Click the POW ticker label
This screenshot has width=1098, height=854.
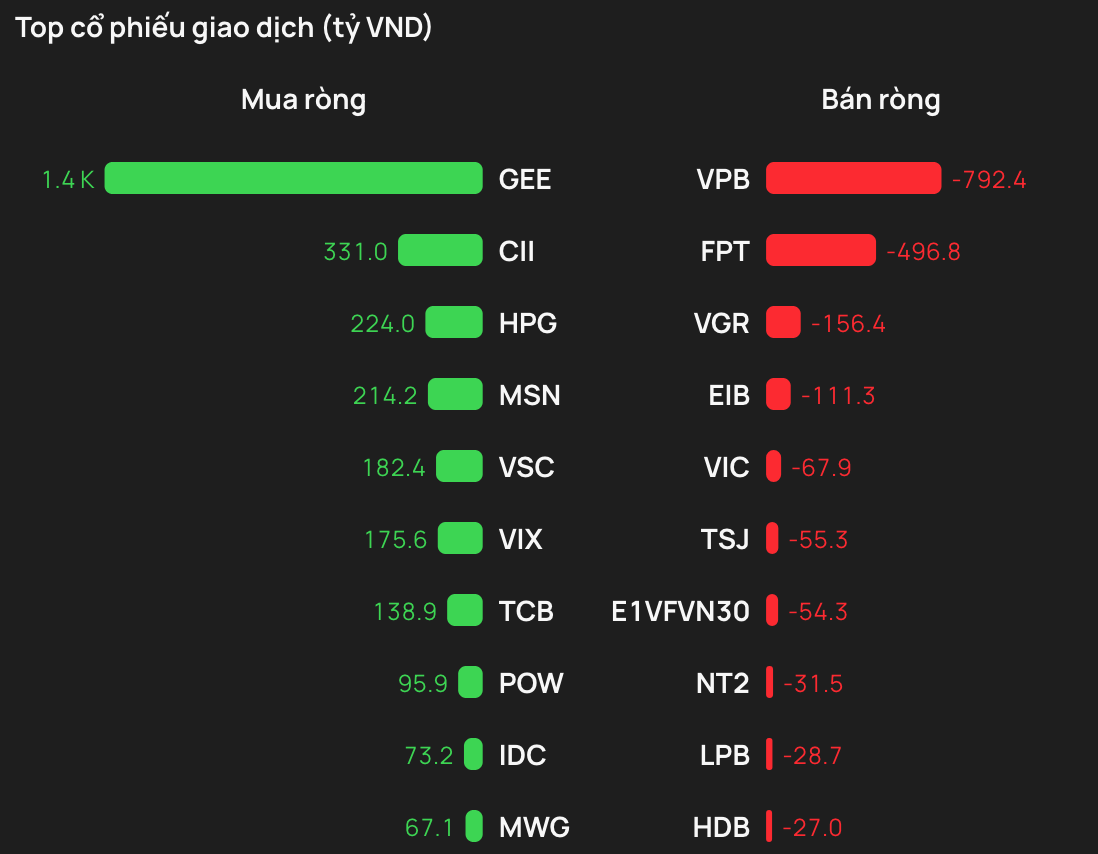pyautogui.click(x=531, y=683)
